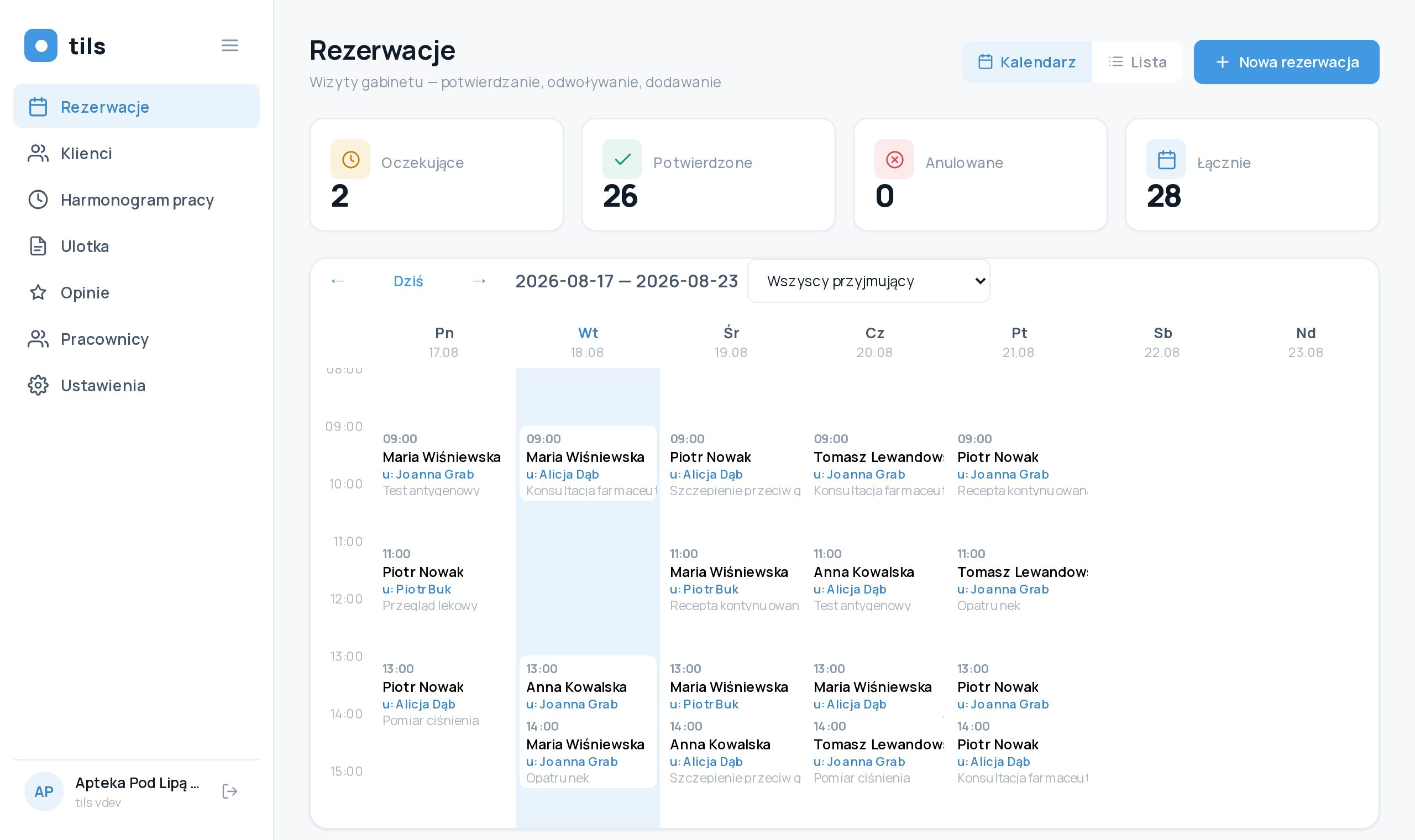Click the people icon beside Klienci
This screenshot has width=1415, height=840.
click(x=38, y=153)
